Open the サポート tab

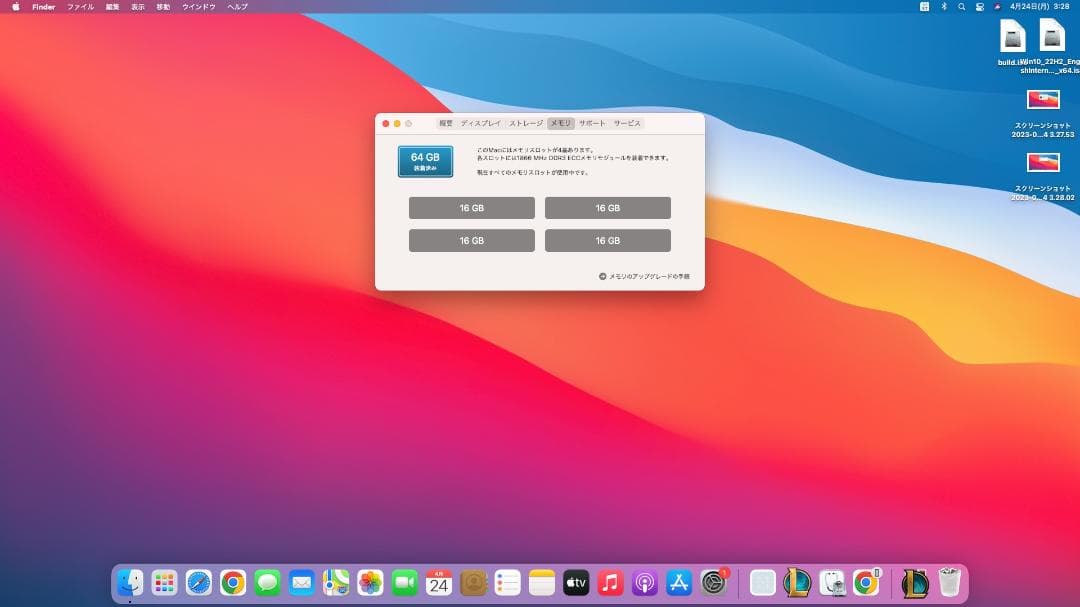pos(592,123)
